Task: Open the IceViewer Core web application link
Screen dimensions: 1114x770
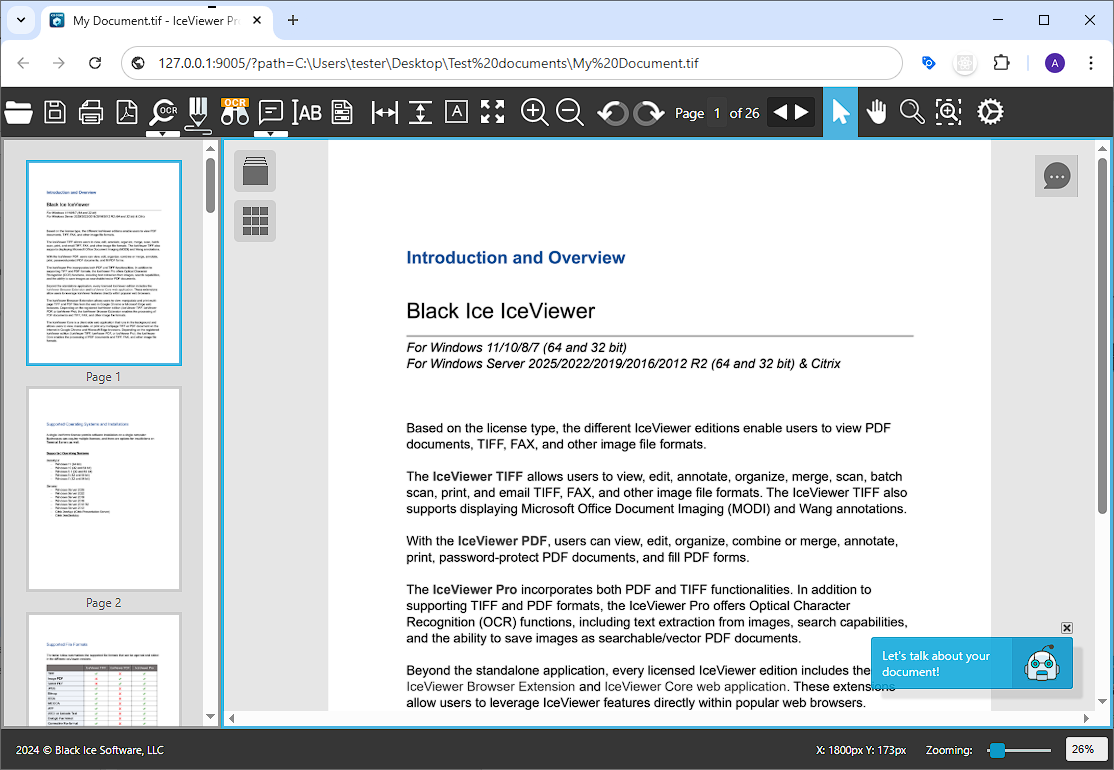Action: tap(695, 687)
